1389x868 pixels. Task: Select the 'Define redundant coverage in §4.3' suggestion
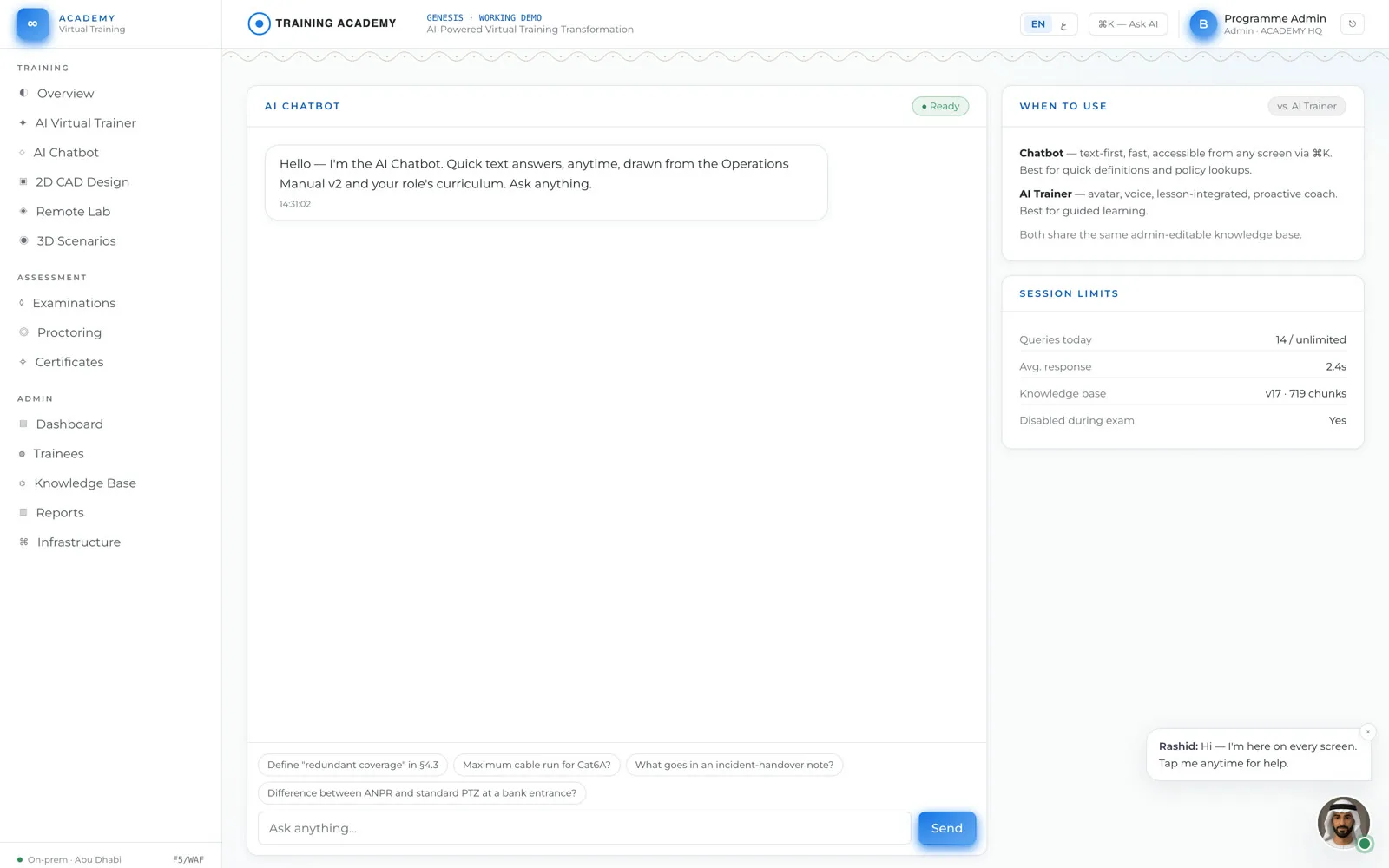coord(352,765)
